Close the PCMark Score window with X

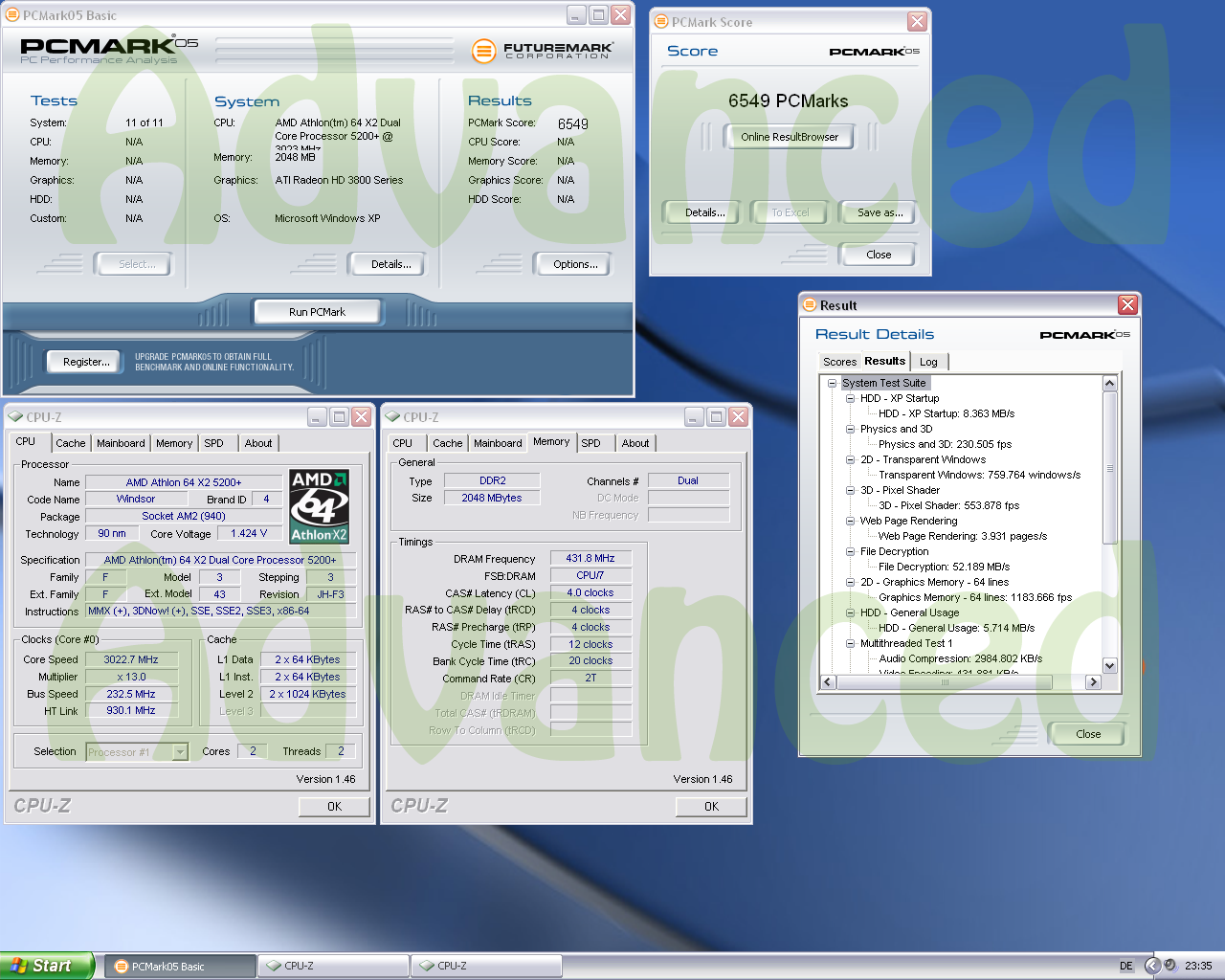(x=917, y=22)
